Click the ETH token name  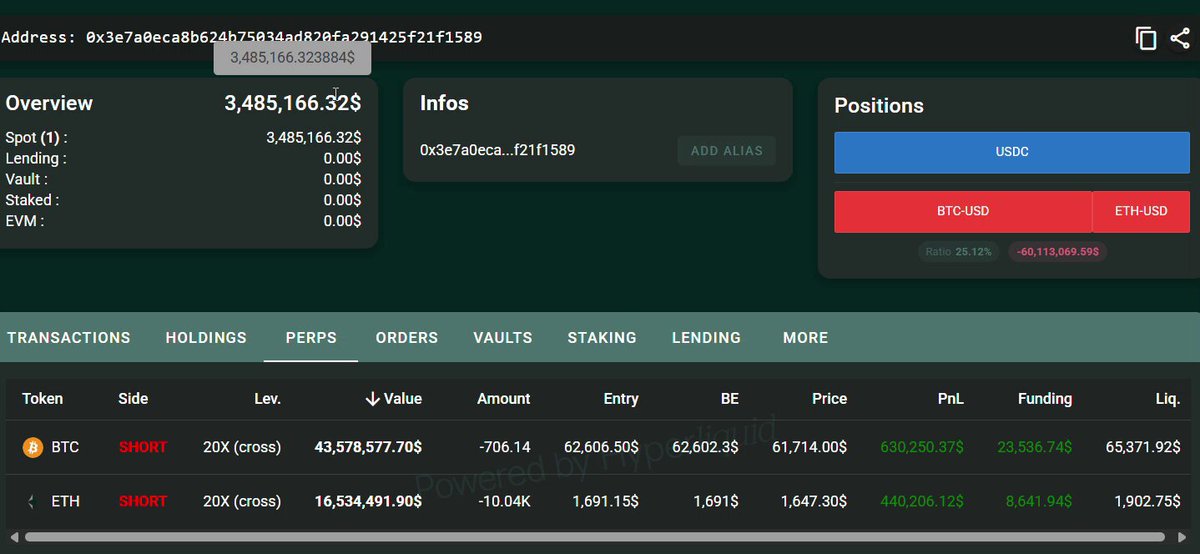click(65, 501)
